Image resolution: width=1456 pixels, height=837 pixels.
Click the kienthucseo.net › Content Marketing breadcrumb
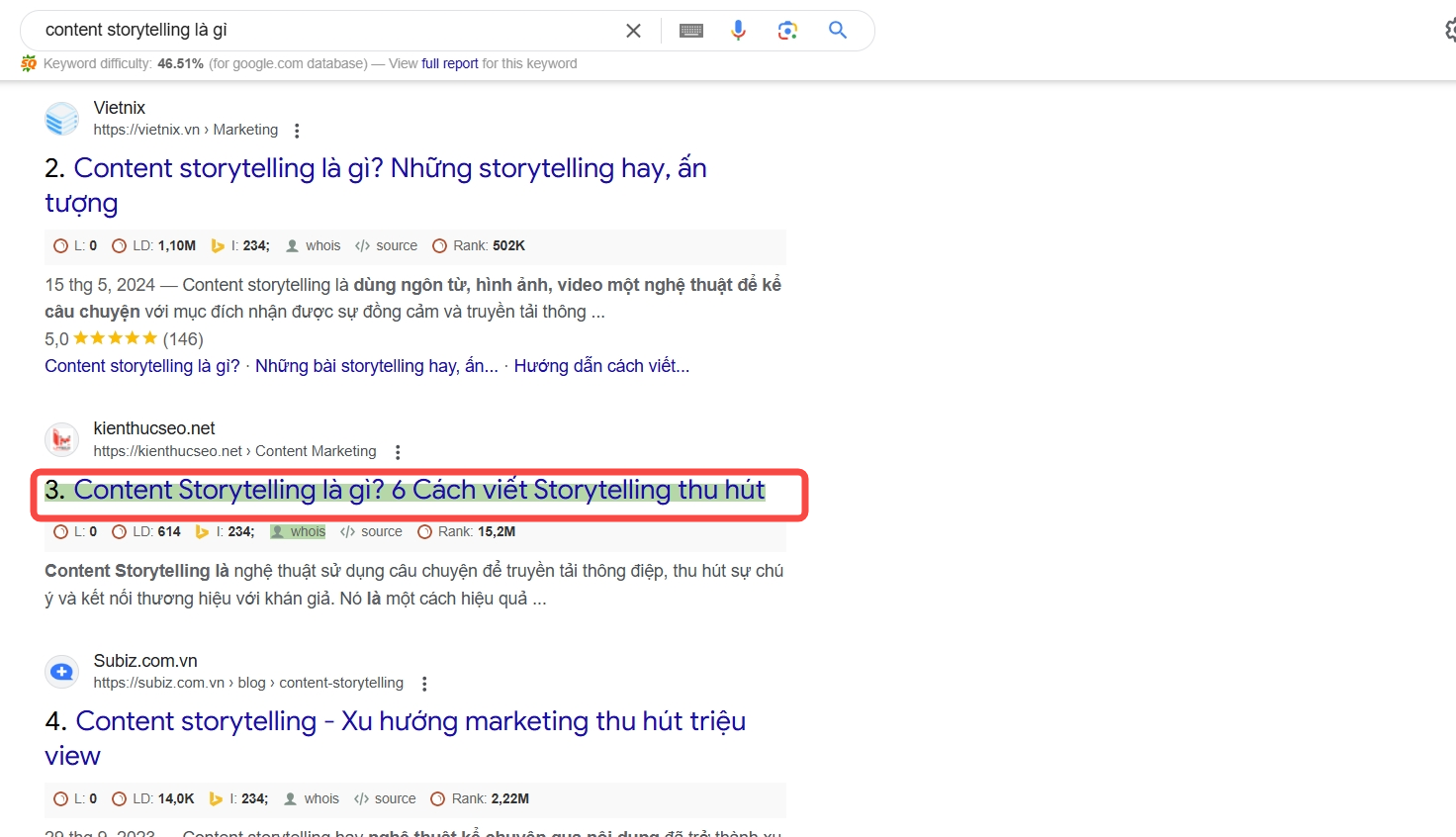[x=235, y=451]
